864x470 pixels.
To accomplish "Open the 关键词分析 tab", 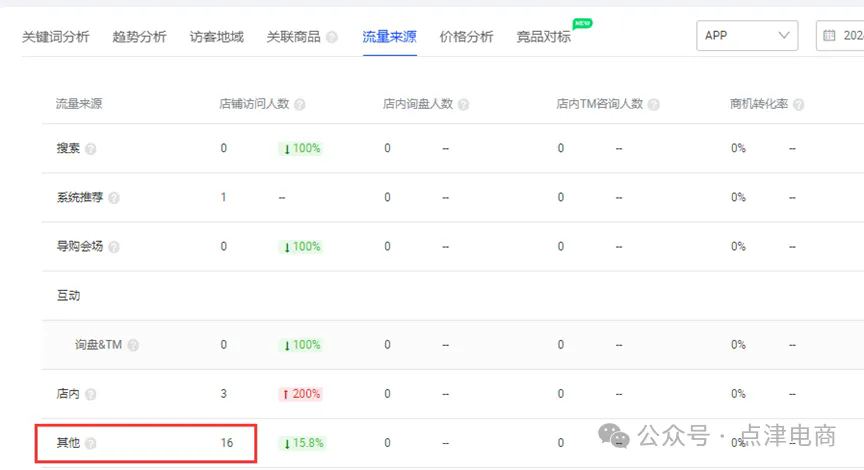I will [x=56, y=37].
